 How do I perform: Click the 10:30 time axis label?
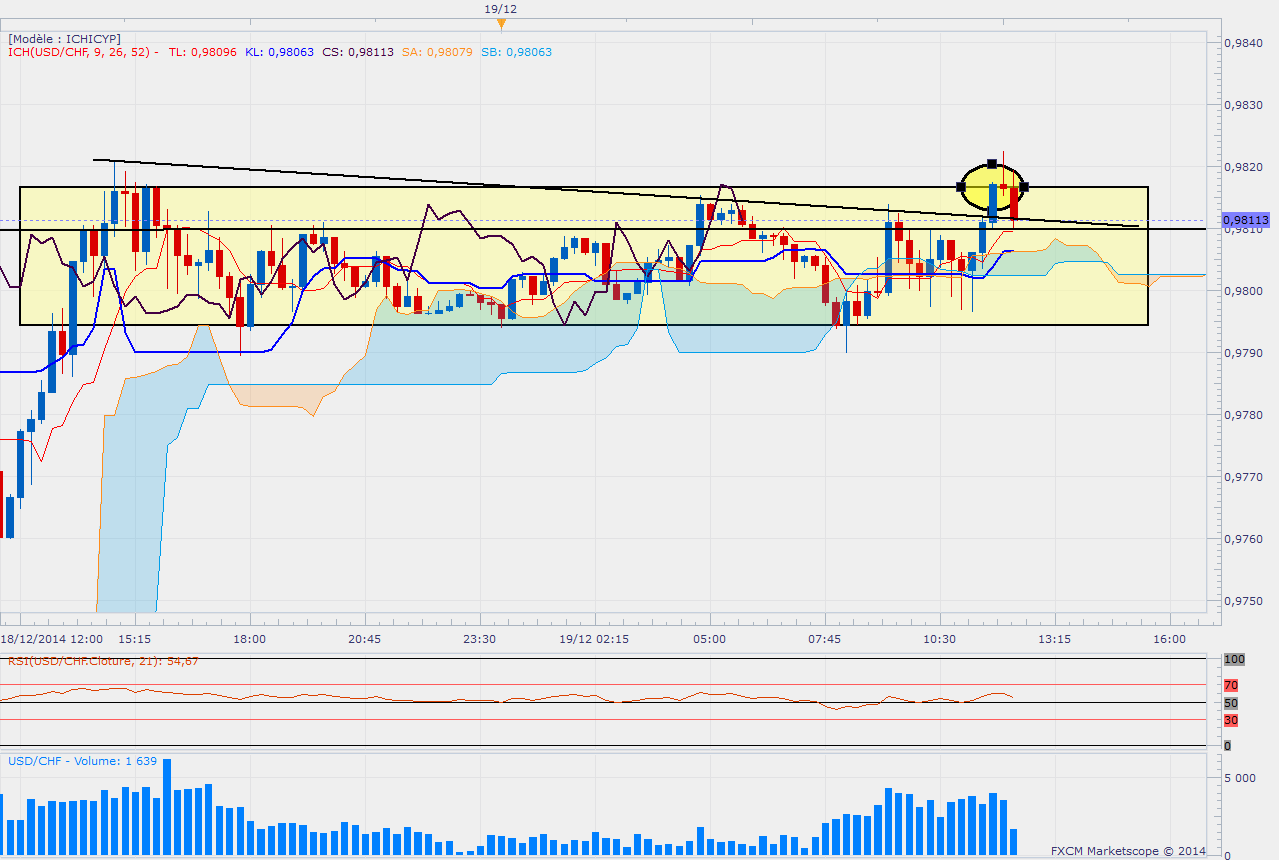939,638
